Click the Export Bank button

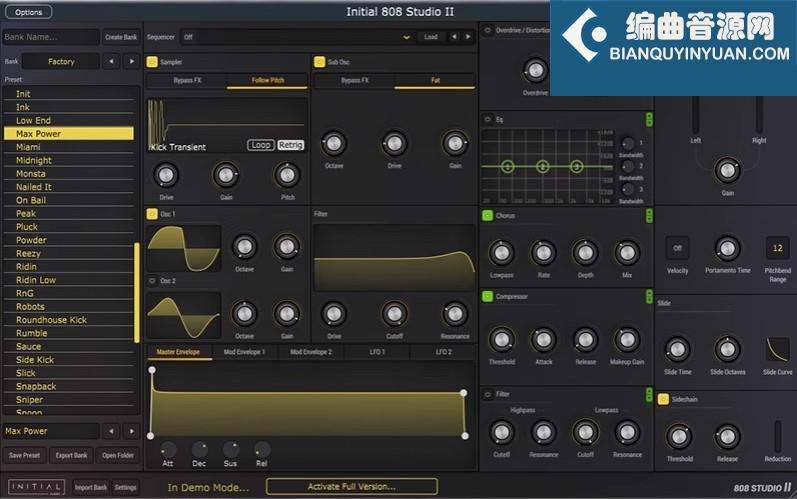(71, 455)
